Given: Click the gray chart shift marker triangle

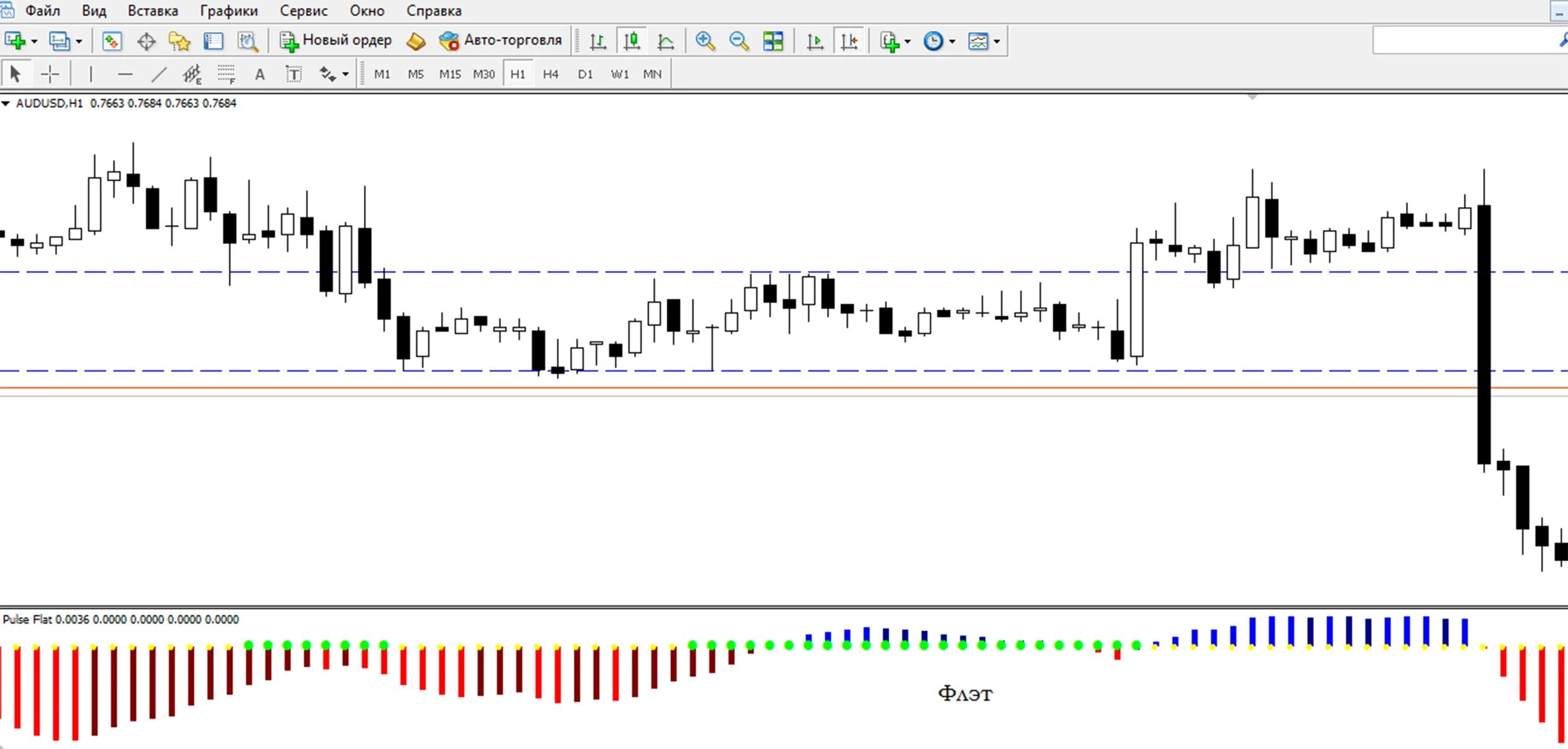Looking at the screenshot, I should (1253, 97).
